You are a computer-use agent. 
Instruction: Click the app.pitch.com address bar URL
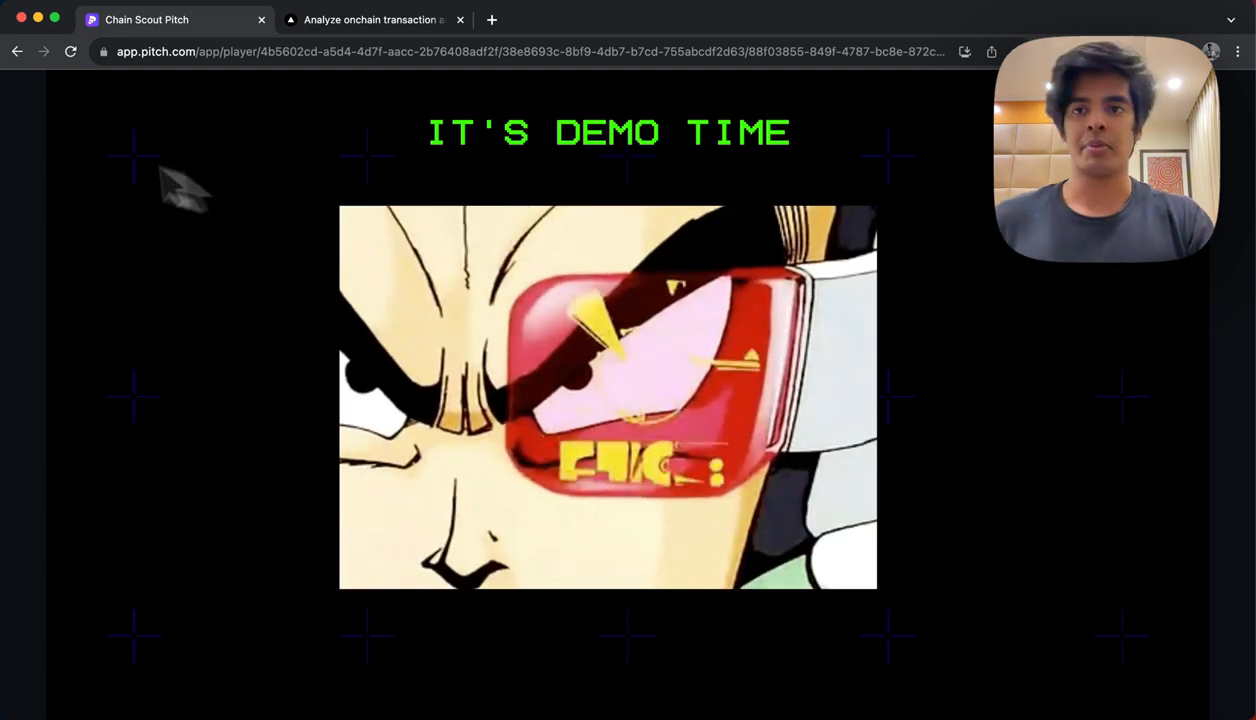tap(530, 51)
